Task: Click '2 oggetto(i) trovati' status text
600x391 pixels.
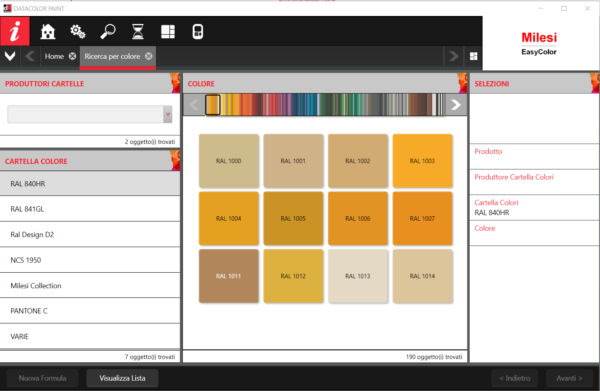Action: (x=150, y=142)
